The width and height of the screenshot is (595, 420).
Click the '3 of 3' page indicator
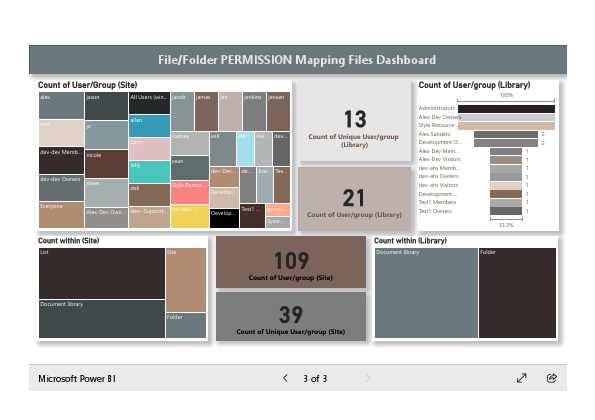coord(315,379)
